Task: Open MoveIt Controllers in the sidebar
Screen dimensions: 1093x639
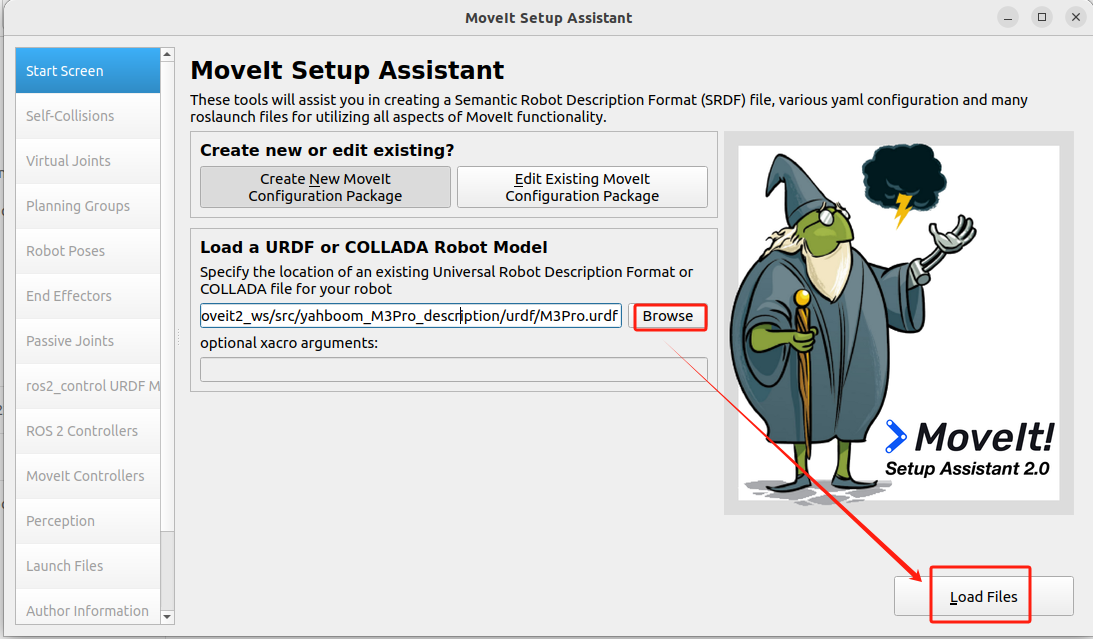Action: coord(88,476)
